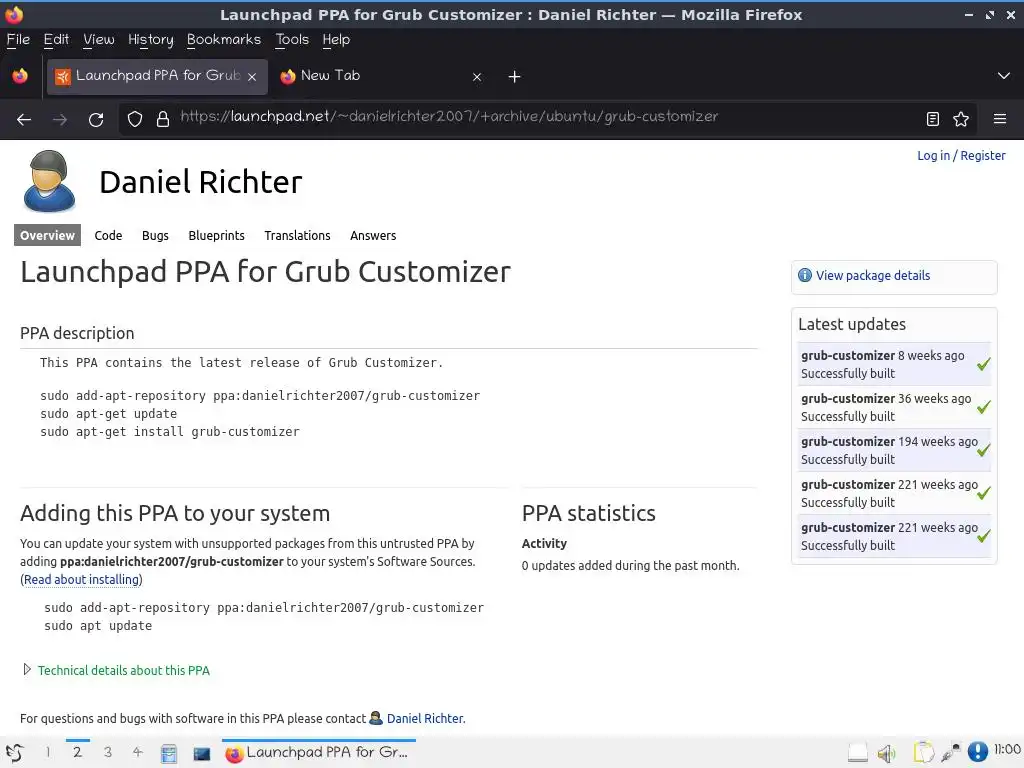Select the Launchpad PPA for Grub tab

(x=157, y=76)
